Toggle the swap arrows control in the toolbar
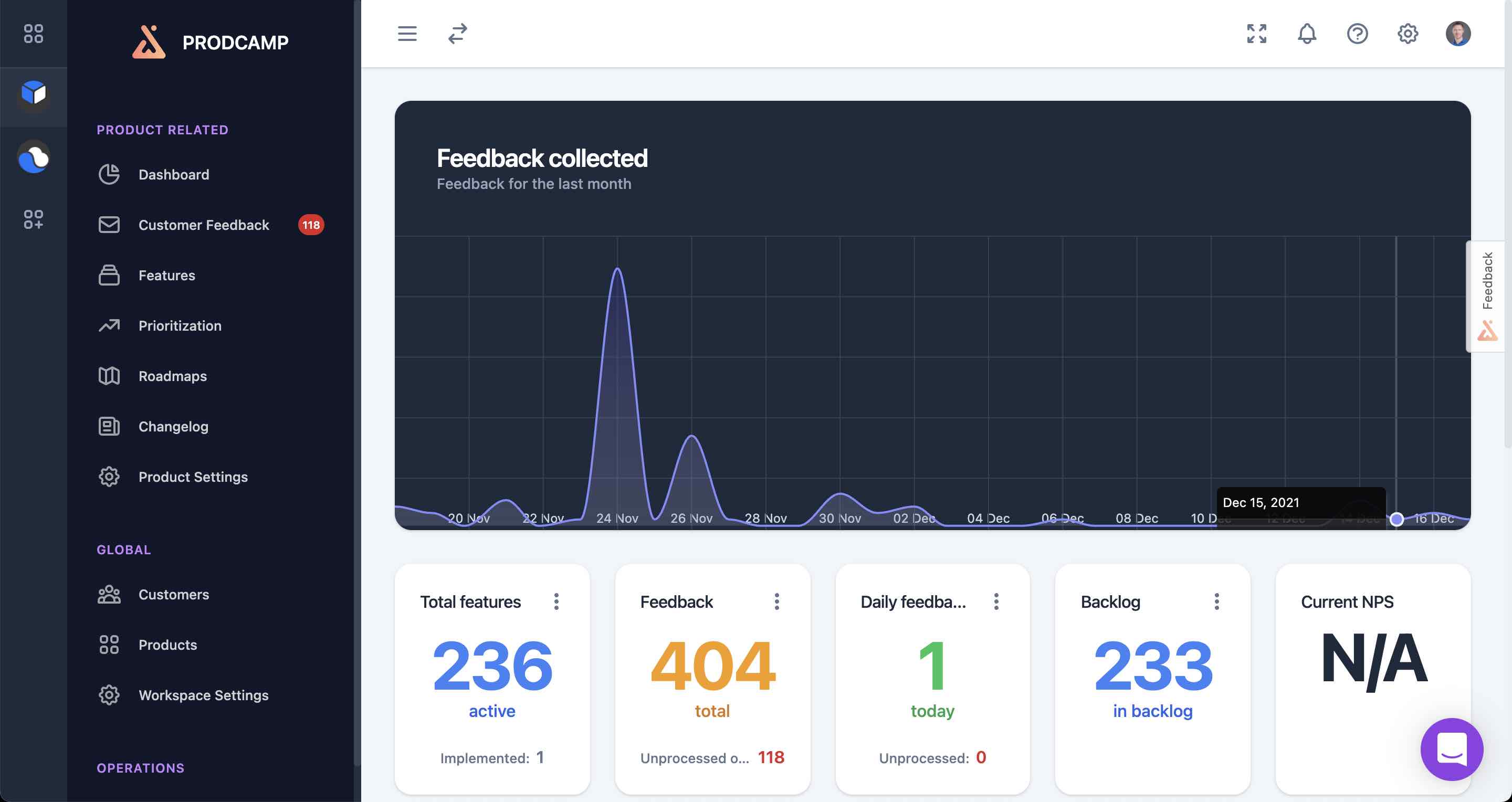This screenshot has height=802, width=1512. coord(457,34)
